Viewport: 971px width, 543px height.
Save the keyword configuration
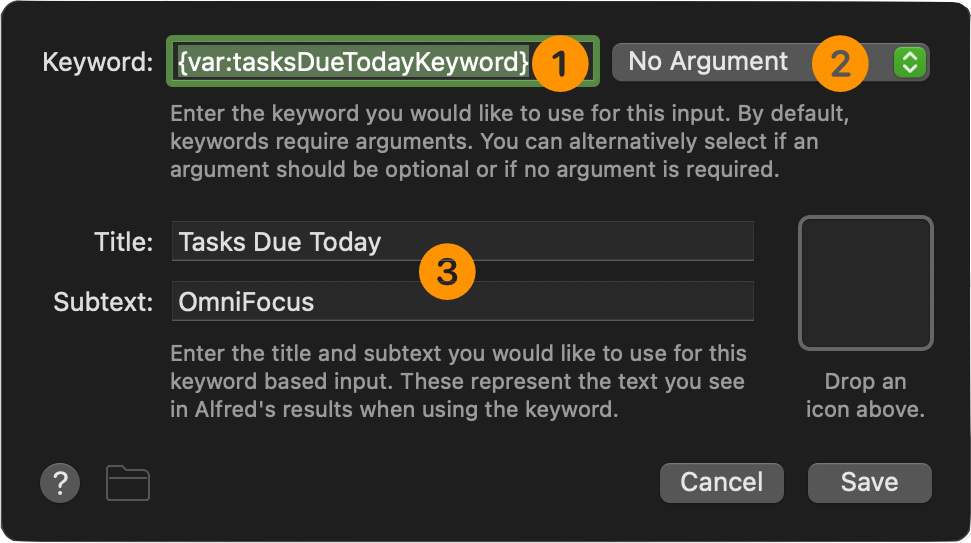point(868,482)
